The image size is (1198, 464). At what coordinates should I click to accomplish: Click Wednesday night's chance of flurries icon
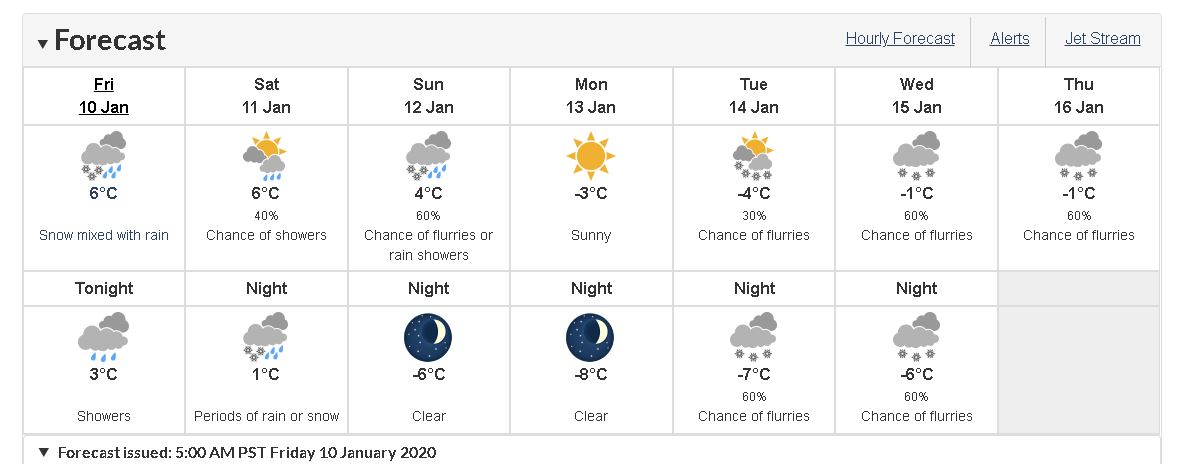pos(916,336)
